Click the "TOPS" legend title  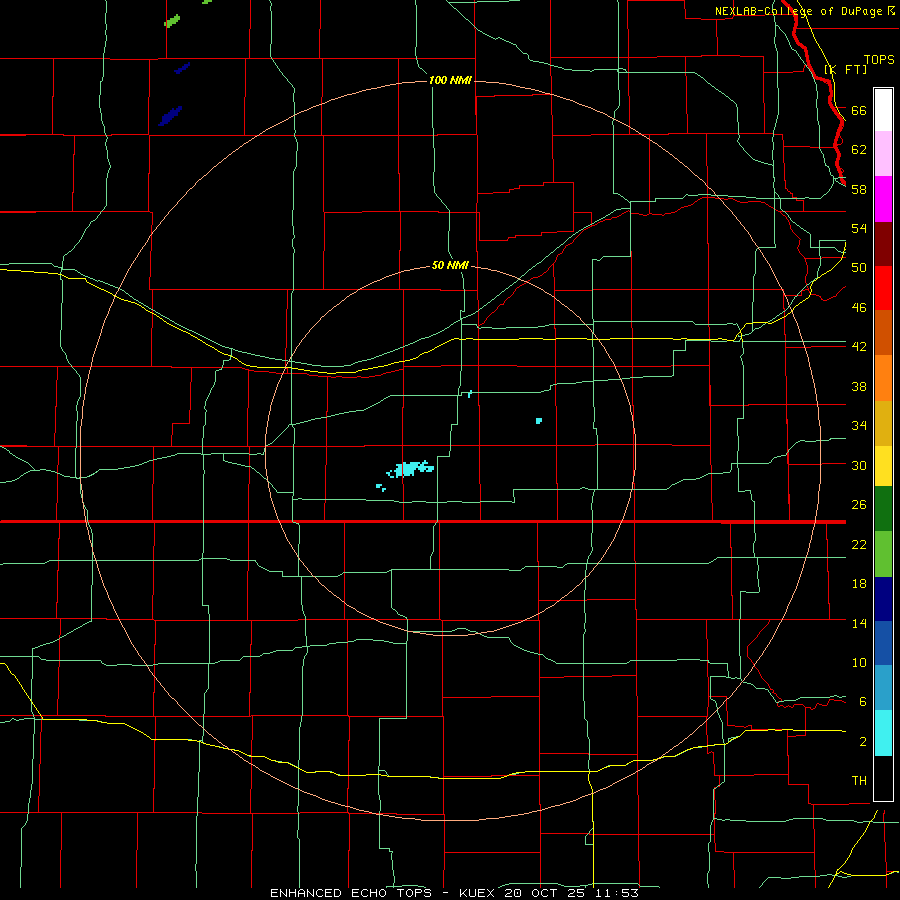[x=879, y=60]
